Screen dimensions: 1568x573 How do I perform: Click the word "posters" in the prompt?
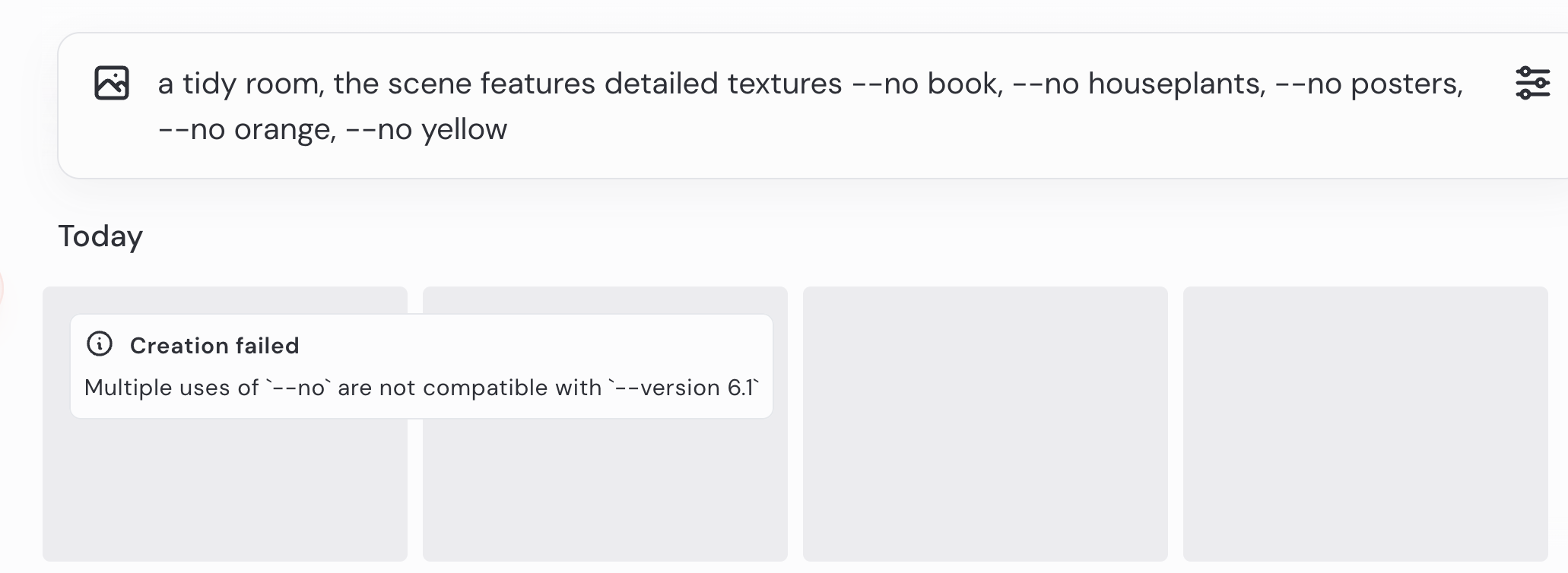pos(1405,84)
